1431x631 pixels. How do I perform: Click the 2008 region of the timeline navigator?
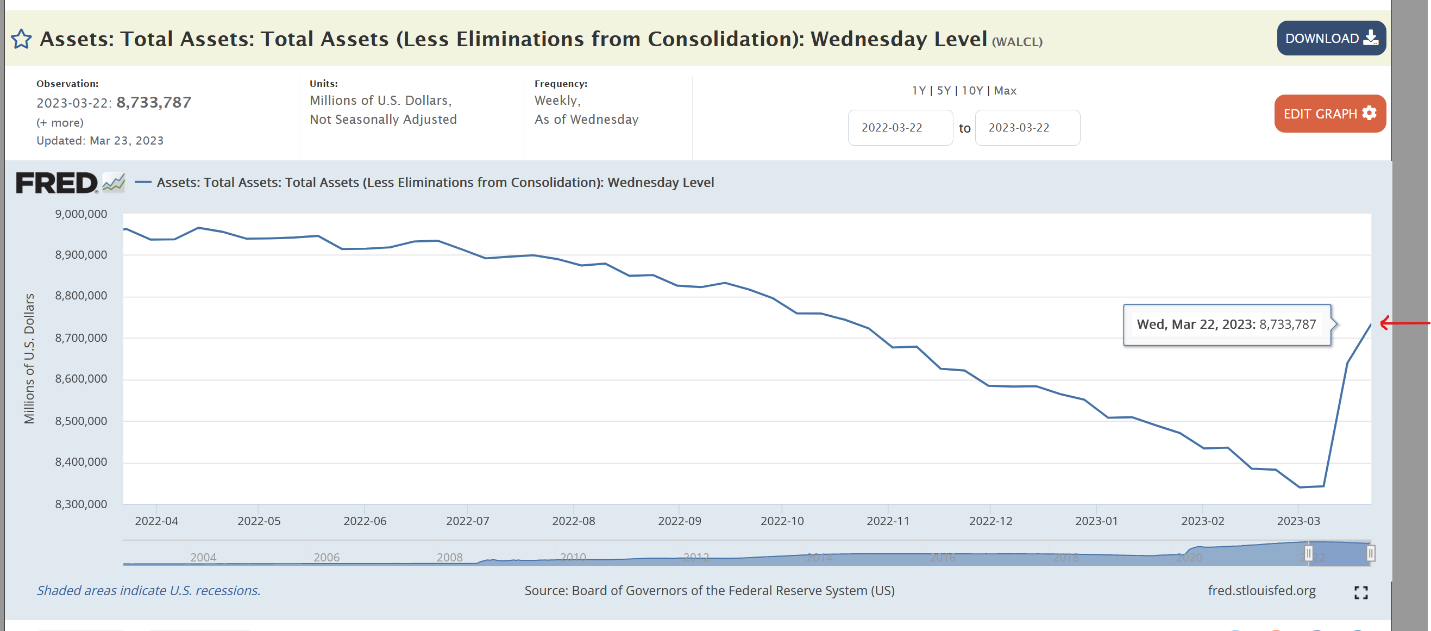coord(449,557)
